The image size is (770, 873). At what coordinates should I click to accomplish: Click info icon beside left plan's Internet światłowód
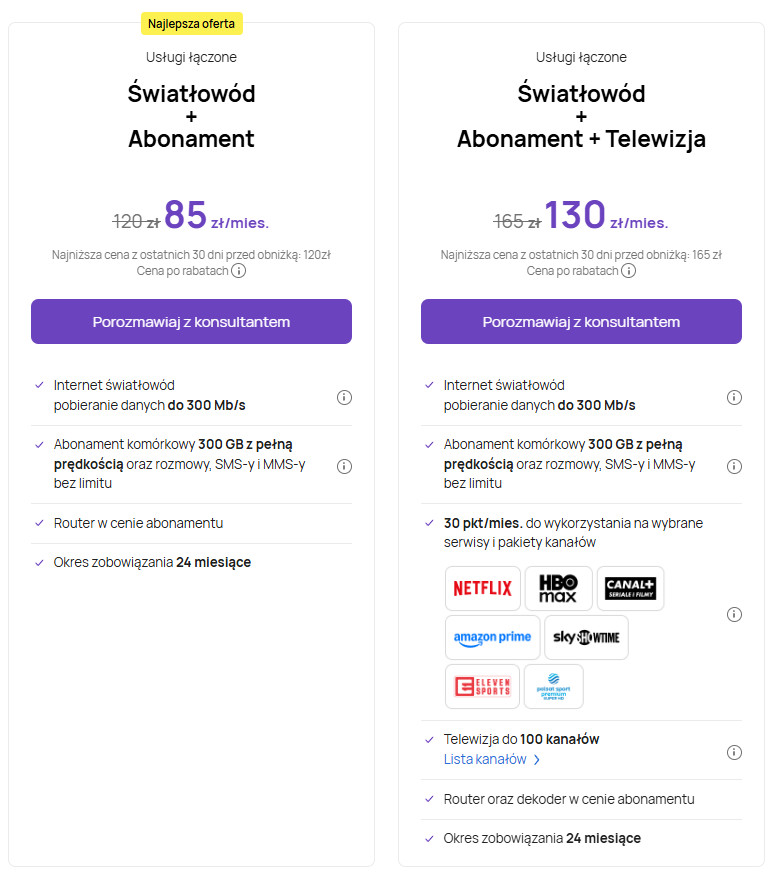[x=344, y=397]
